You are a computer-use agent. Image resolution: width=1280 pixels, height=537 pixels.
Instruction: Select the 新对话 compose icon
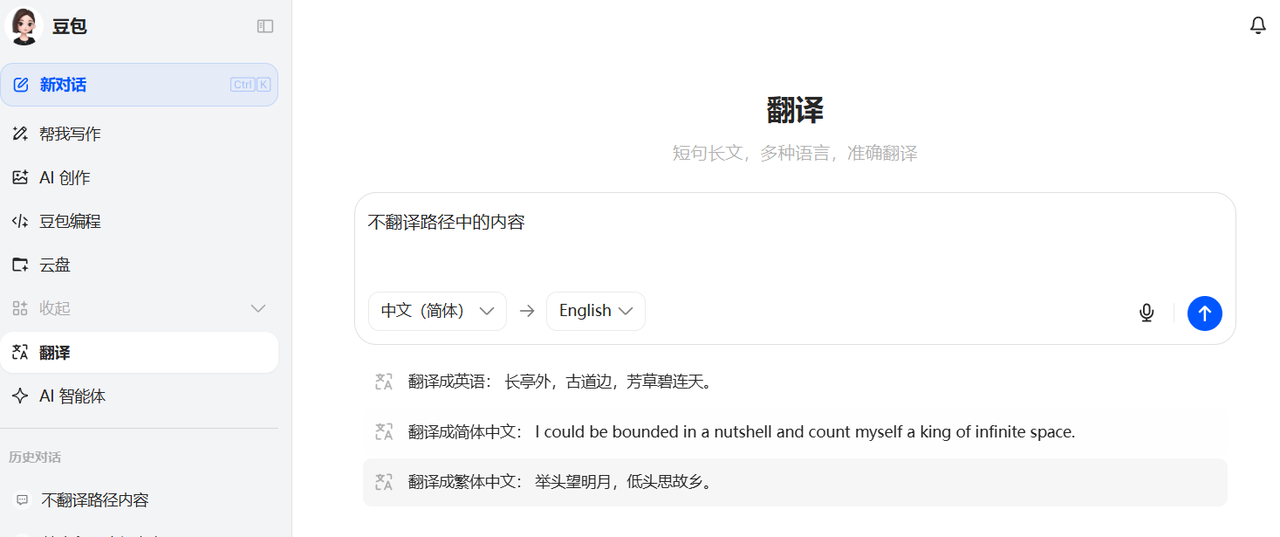20,85
